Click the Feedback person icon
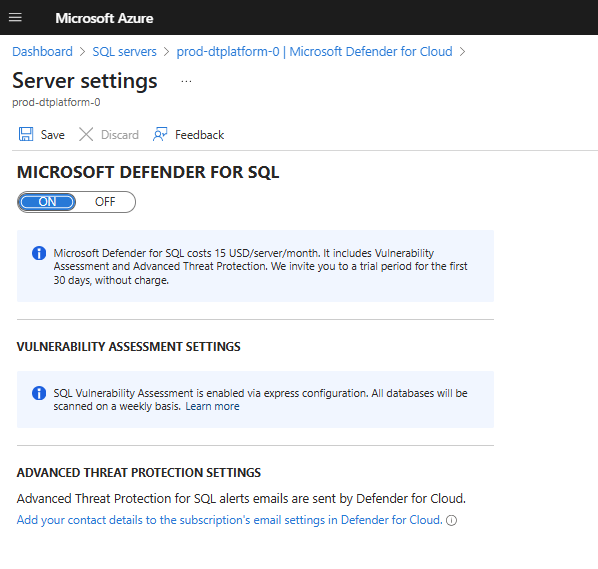Image resolution: width=598 pixels, height=569 pixels. point(160,134)
